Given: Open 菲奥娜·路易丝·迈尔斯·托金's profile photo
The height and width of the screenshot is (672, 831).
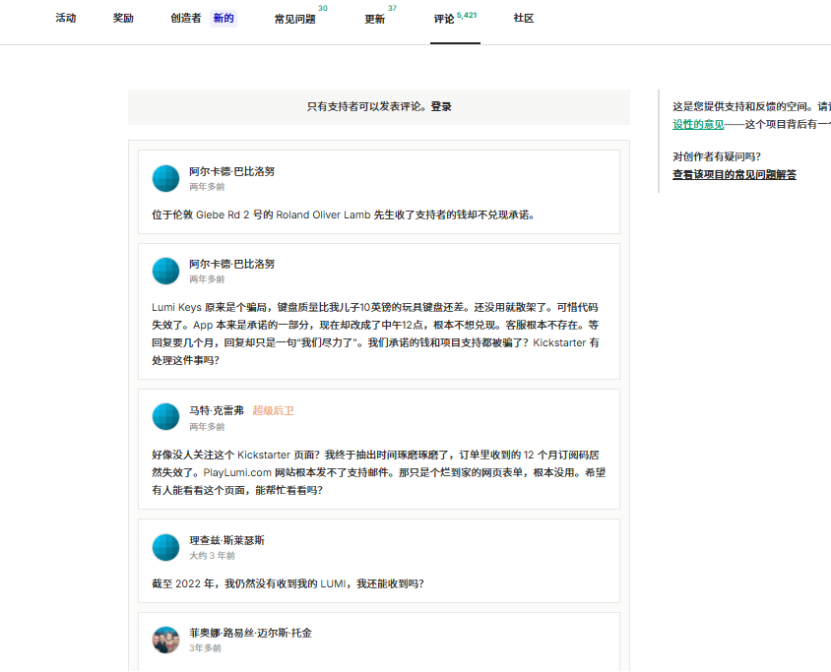Looking at the screenshot, I should tap(166, 640).
